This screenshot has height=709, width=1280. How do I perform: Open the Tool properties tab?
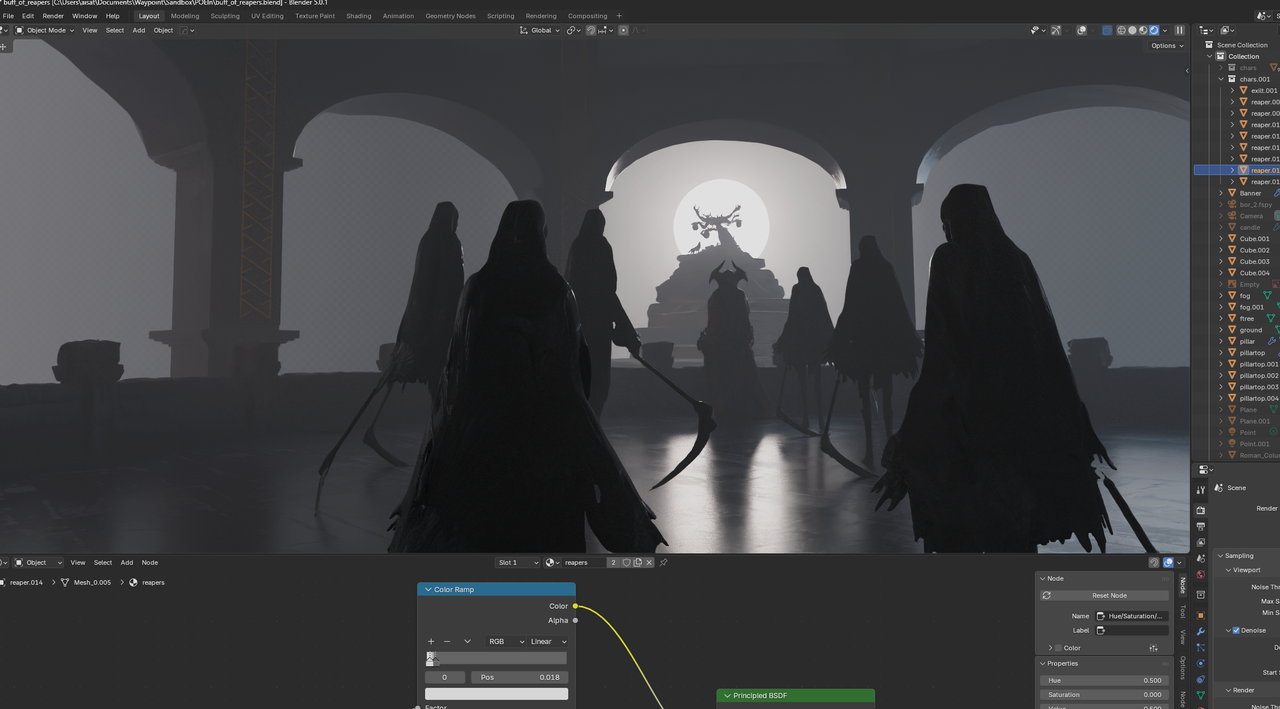pyautogui.click(x=1201, y=490)
